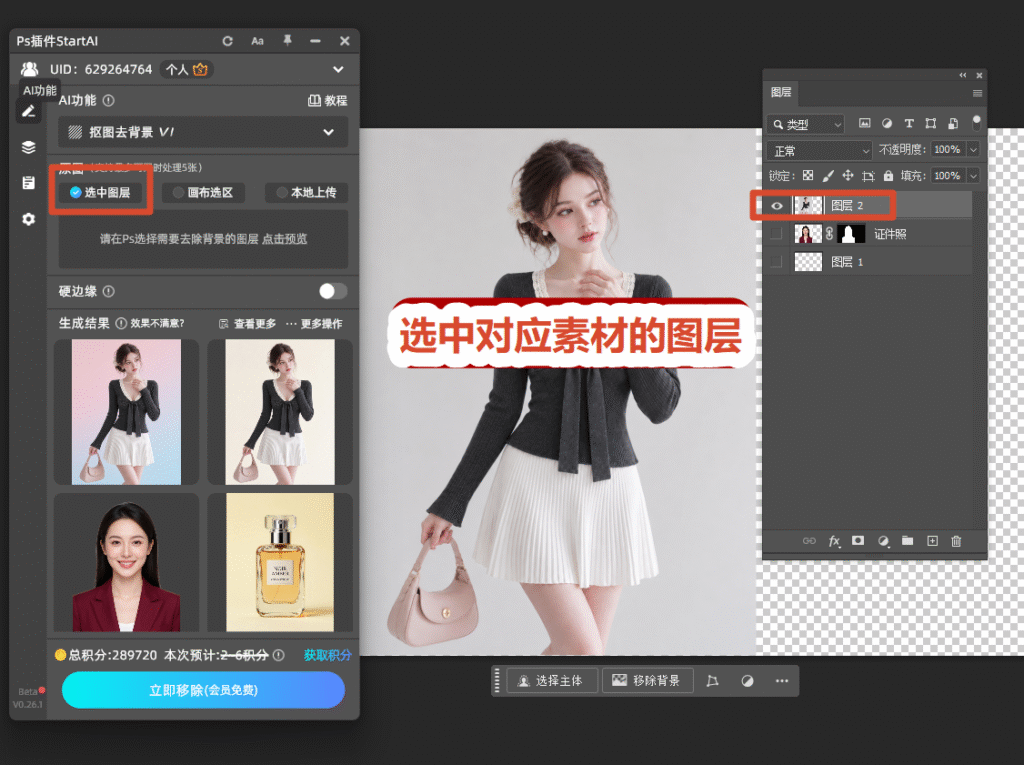Open the layers stack sidebar icon

(28, 147)
